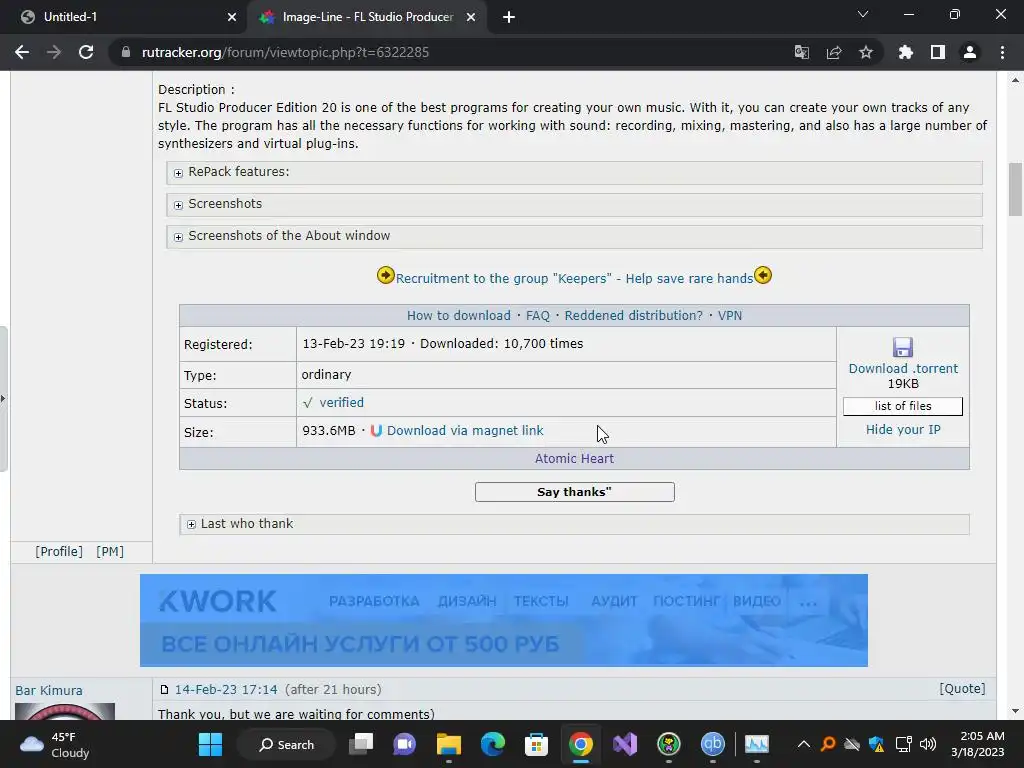
Task: Select the Image-Line FL Studio tab
Action: coord(368,17)
